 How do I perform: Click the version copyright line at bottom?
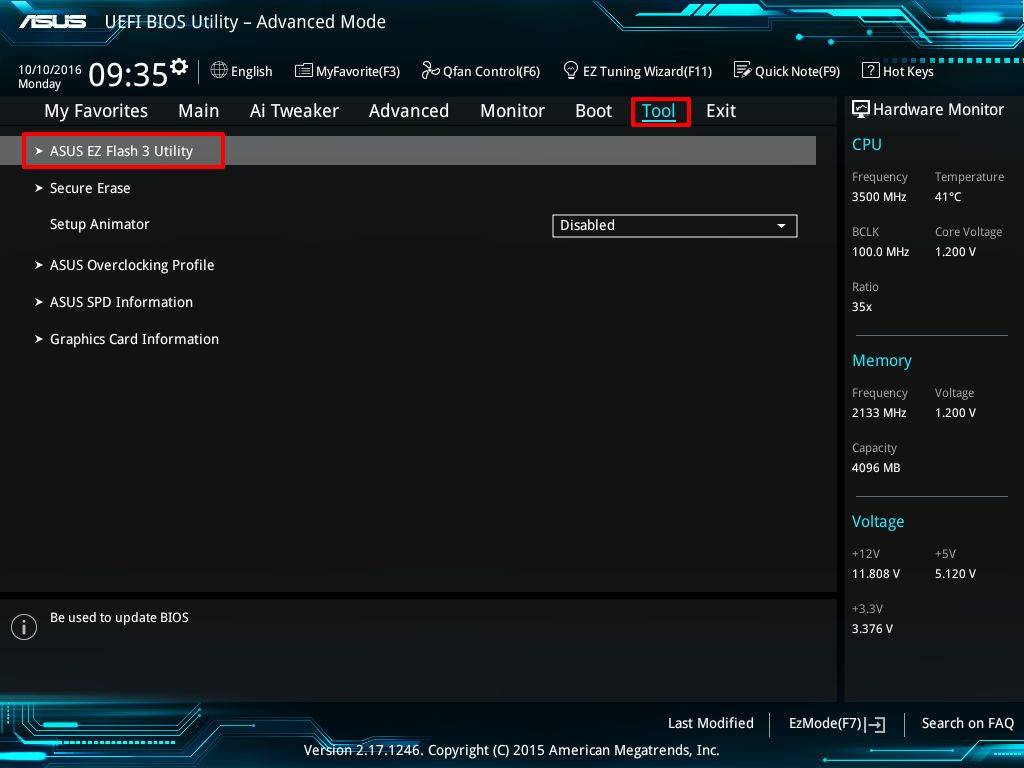511,750
